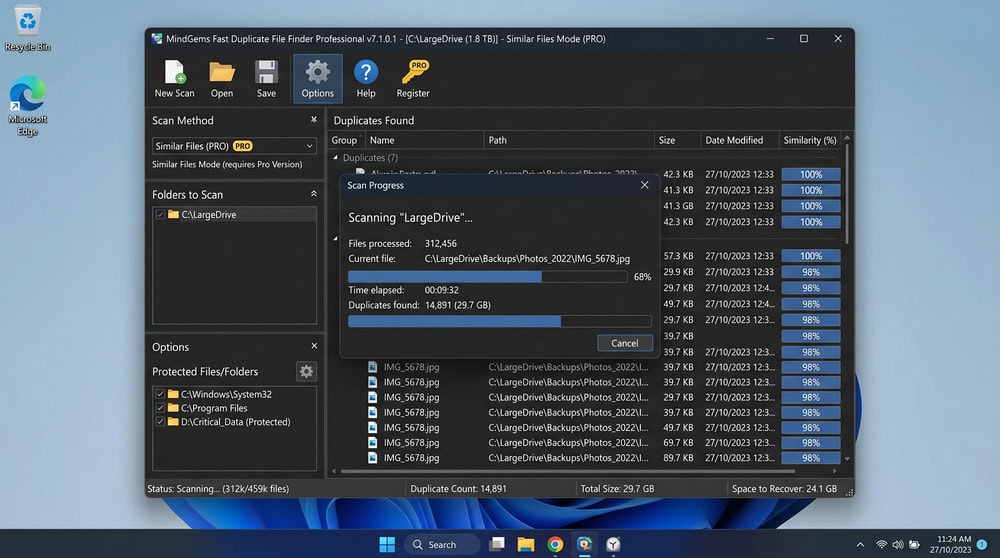Click the 68% file scan progress bar

click(487, 277)
